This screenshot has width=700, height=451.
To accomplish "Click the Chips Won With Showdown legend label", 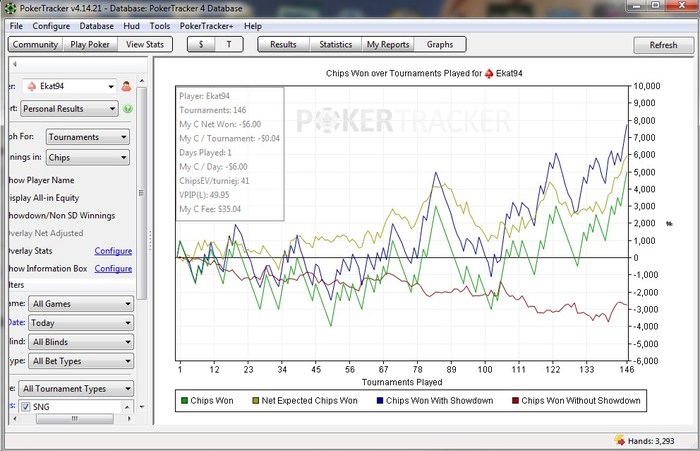I will pos(439,401).
